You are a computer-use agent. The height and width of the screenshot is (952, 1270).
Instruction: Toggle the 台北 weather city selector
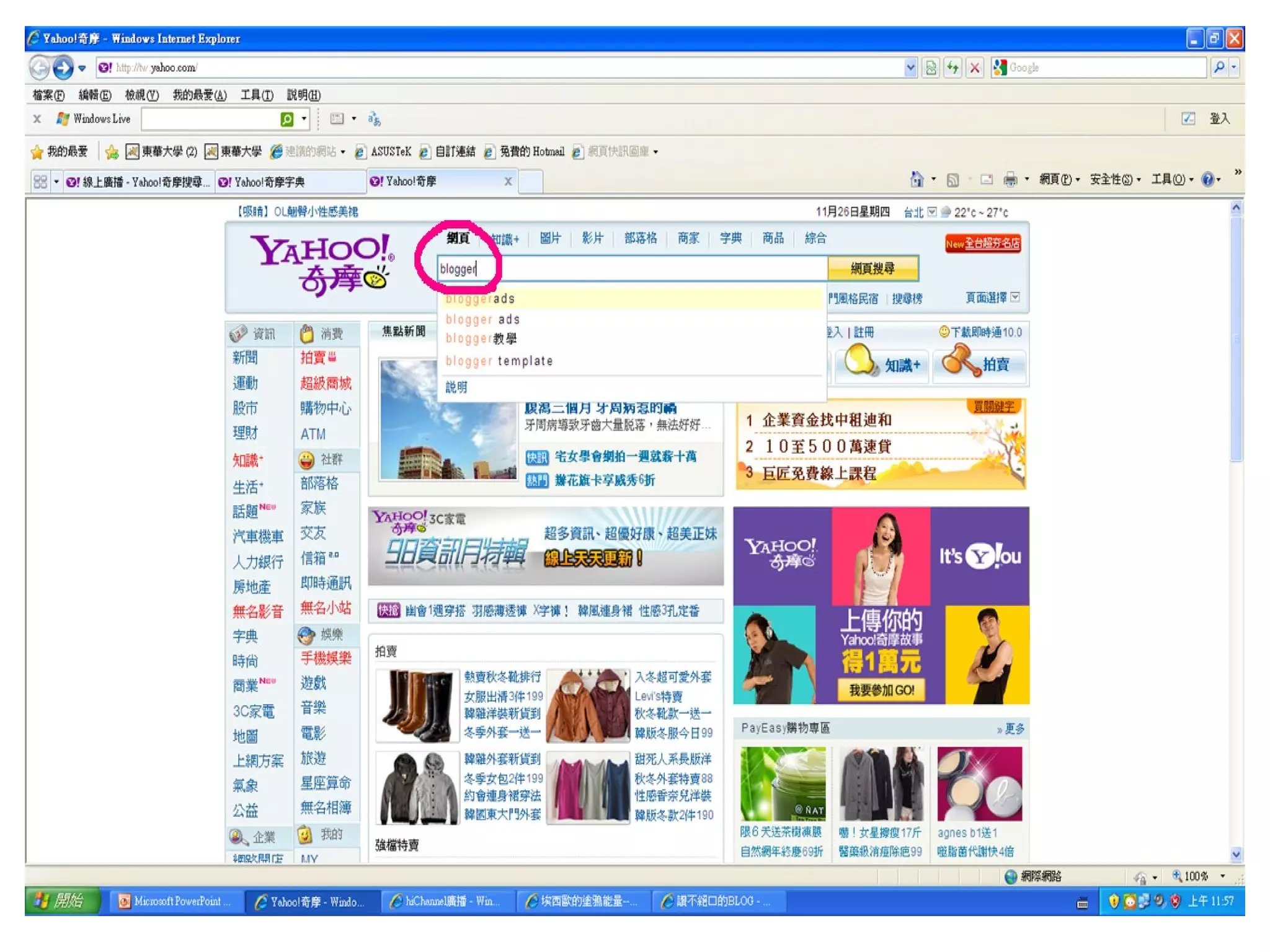click(931, 212)
